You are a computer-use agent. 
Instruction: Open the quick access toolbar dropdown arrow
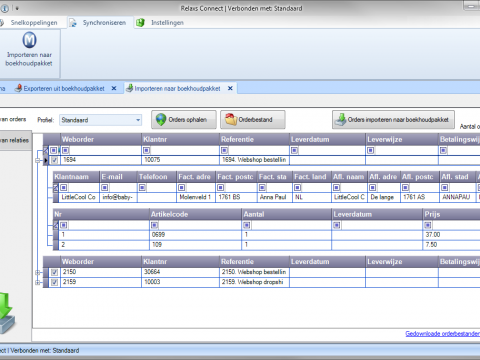pyautogui.click(x=17, y=8)
